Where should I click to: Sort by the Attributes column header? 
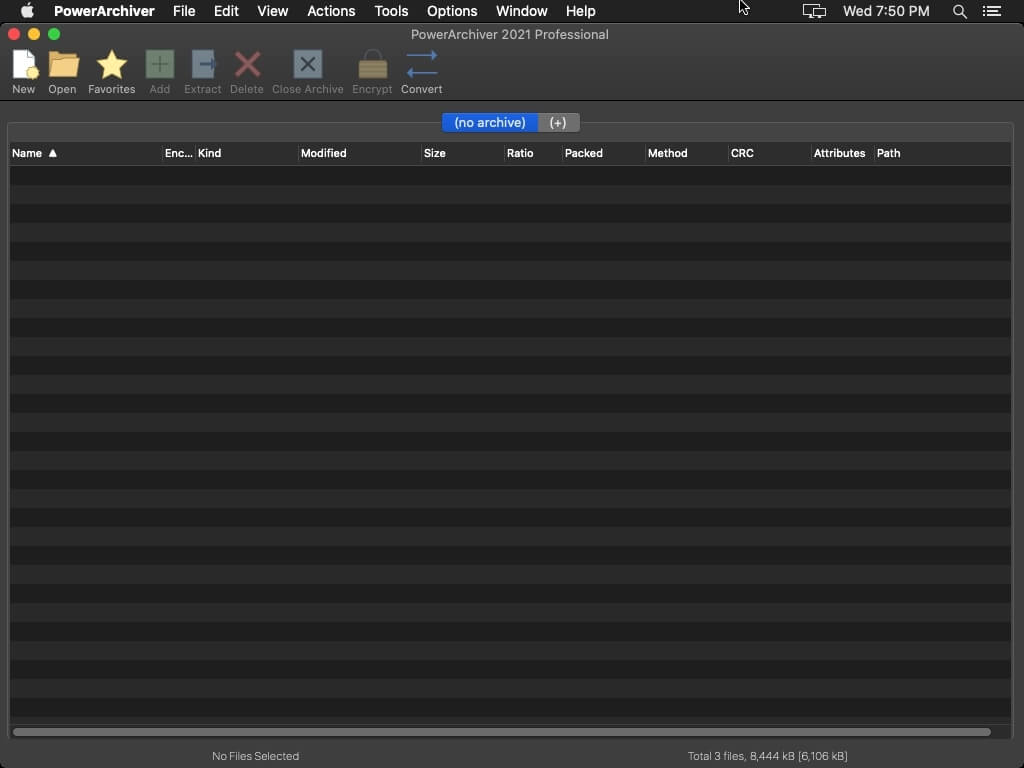(x=842, y=153)
